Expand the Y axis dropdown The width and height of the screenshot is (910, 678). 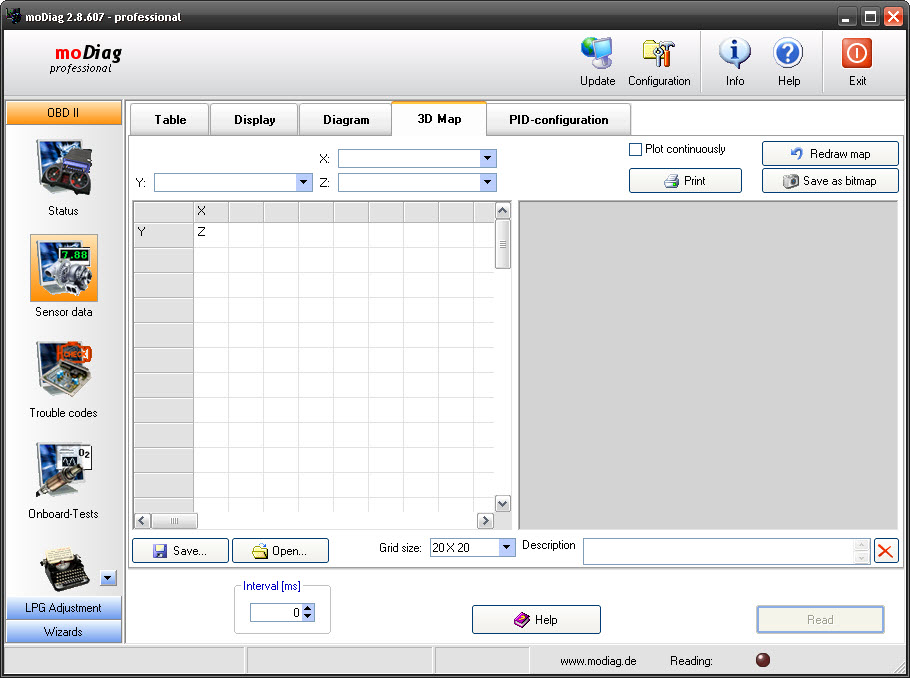[304, 182]
